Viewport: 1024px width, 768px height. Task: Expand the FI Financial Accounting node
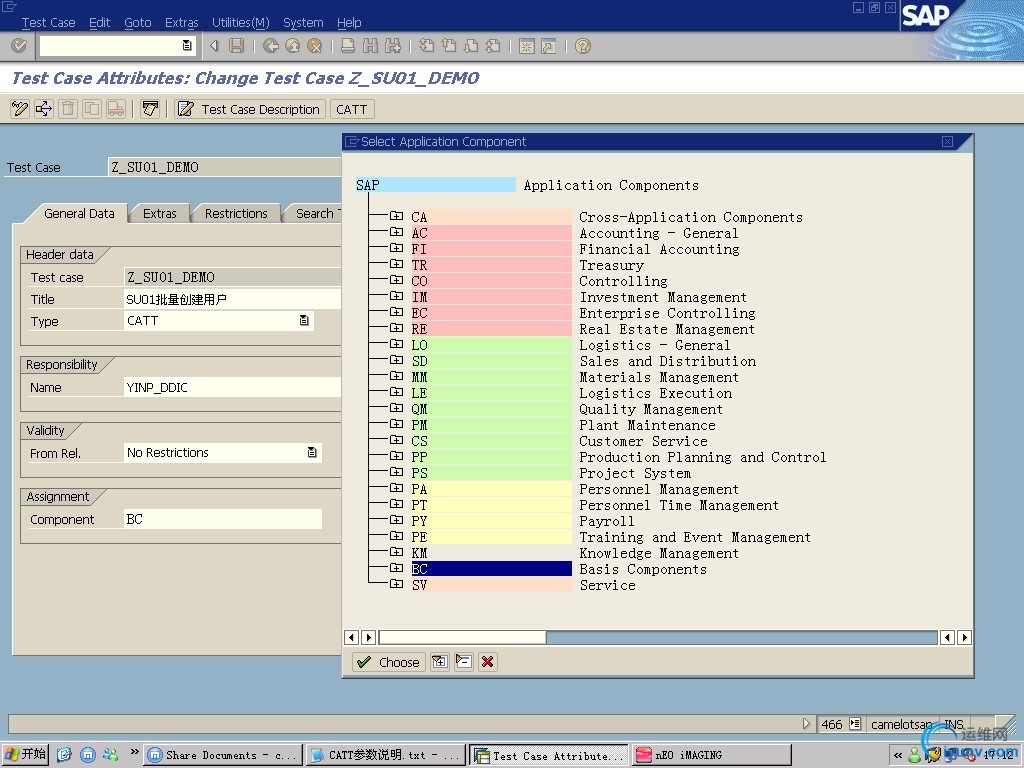pos(396,249)
